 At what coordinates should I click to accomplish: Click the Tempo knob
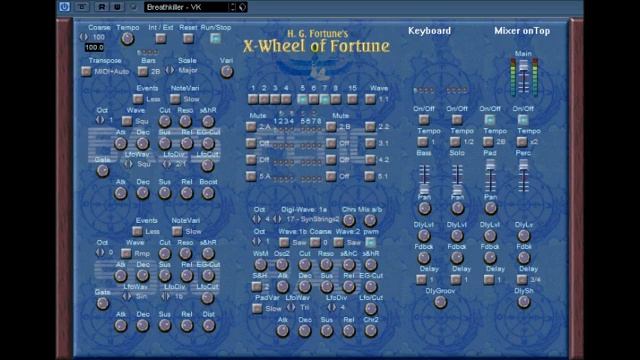[x=127, y=39]
